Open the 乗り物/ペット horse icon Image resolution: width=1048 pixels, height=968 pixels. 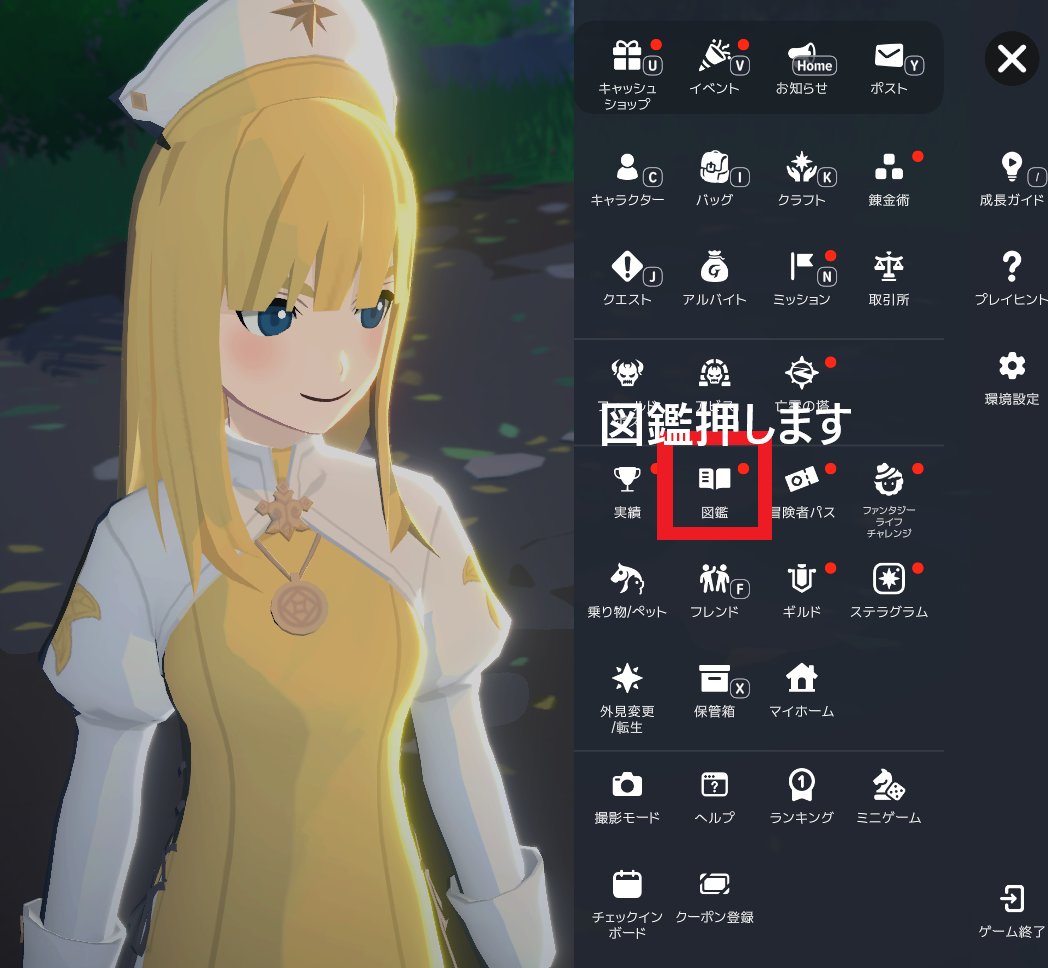pyautogui.click(x=627, y=579)
